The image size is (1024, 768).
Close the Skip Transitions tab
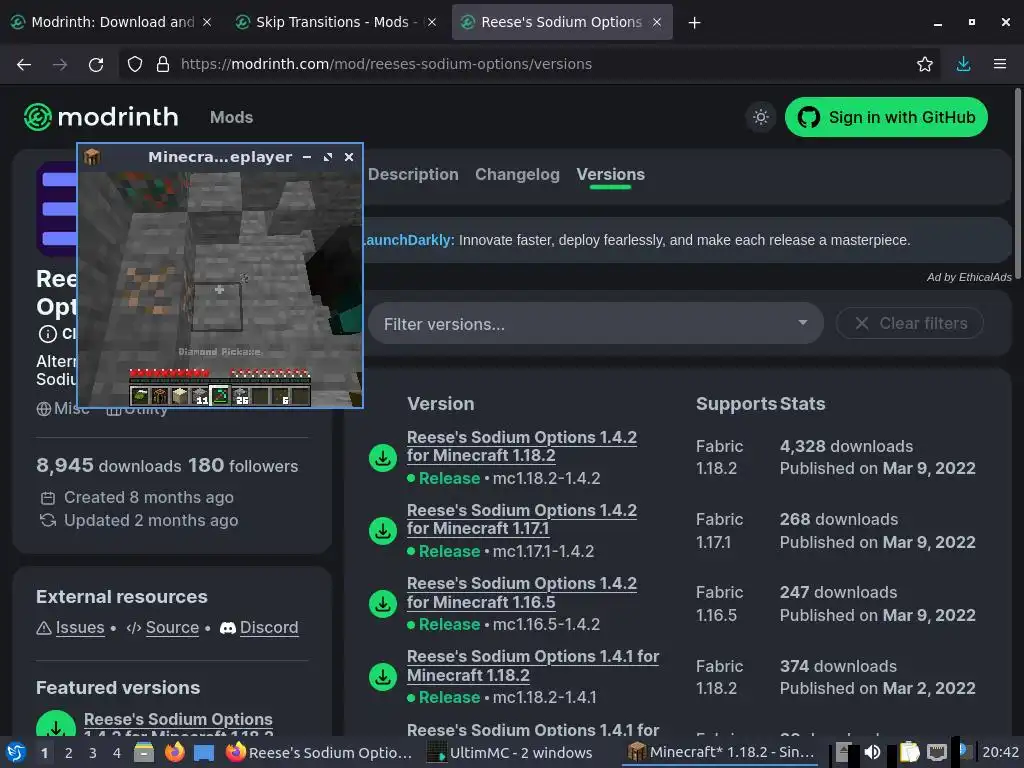[432, 22]
